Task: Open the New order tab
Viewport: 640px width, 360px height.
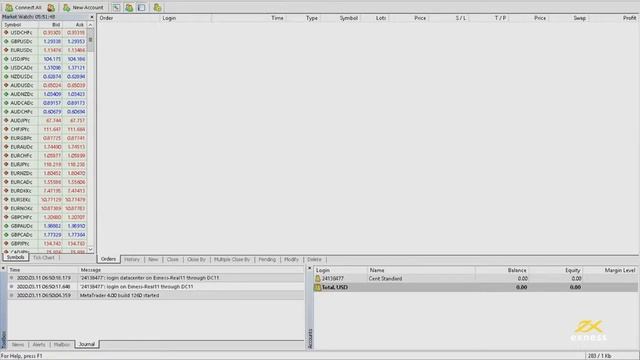Action: click(153, 260)
